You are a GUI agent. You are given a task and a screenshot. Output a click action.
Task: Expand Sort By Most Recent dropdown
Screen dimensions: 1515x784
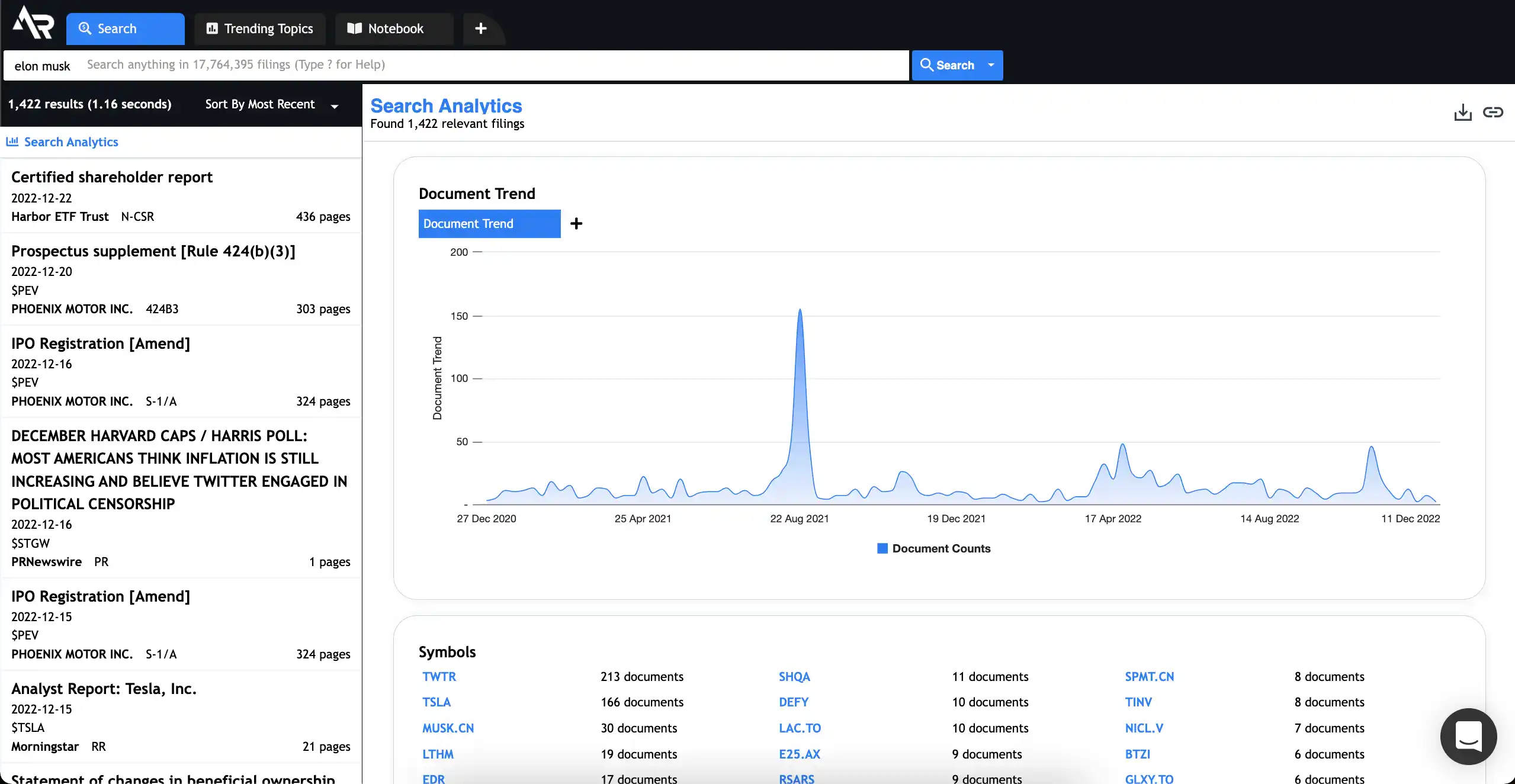click(272, 105)
